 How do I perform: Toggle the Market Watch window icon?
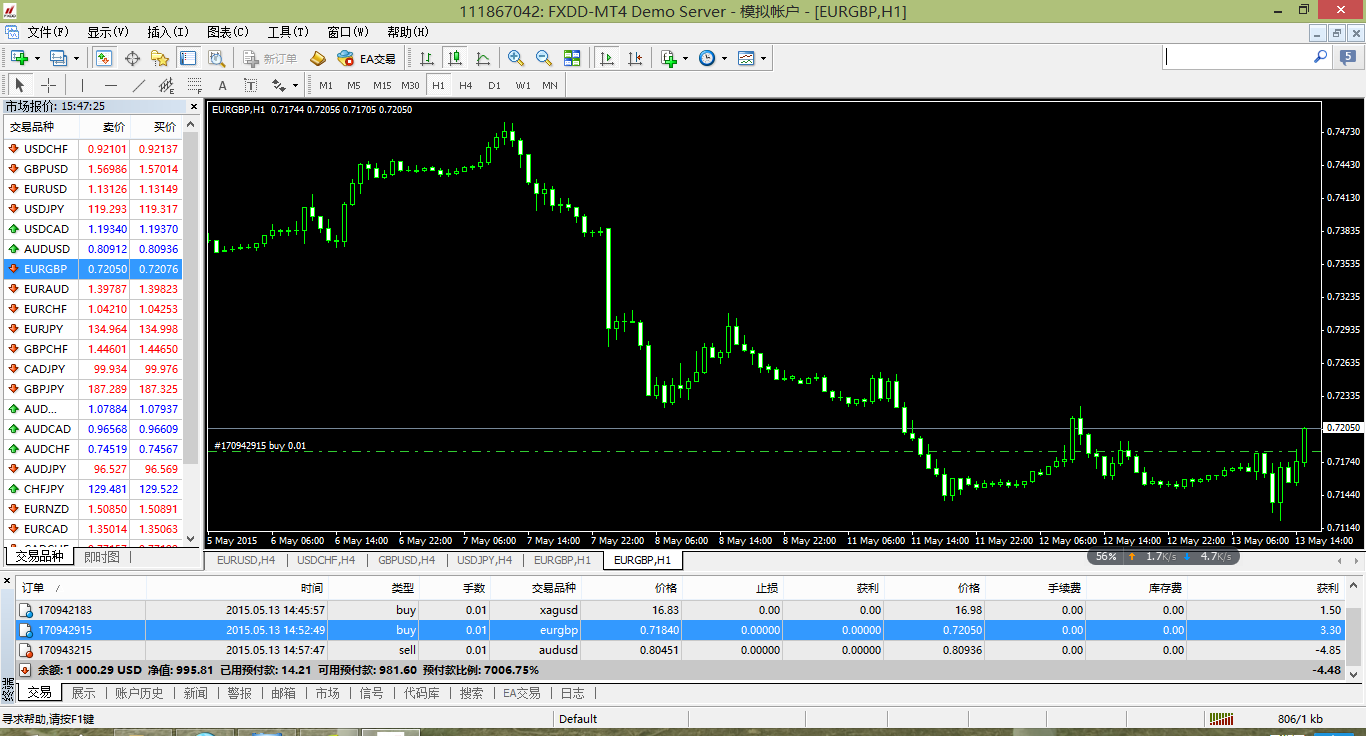pos(104,58)
